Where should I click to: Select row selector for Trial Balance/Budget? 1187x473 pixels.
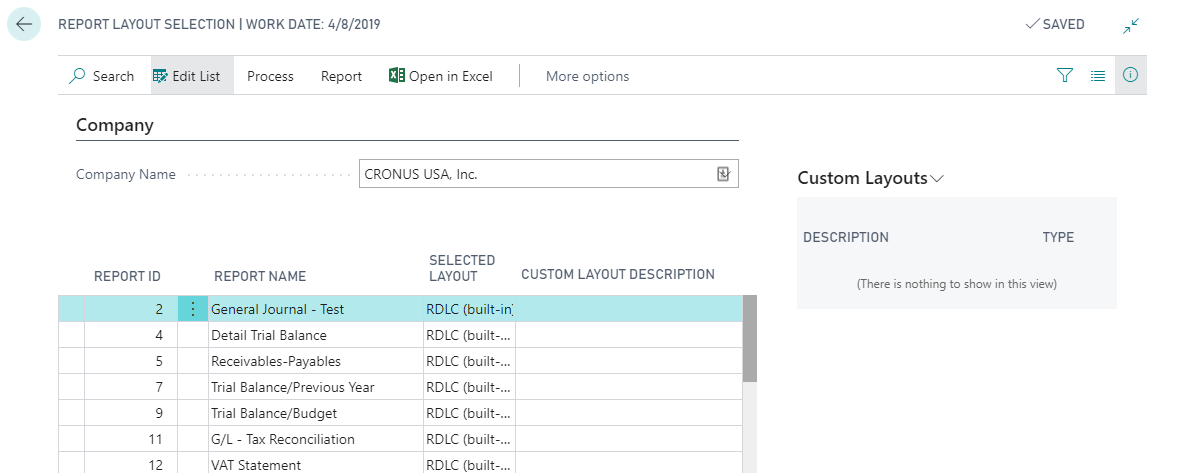click(71, 413)
